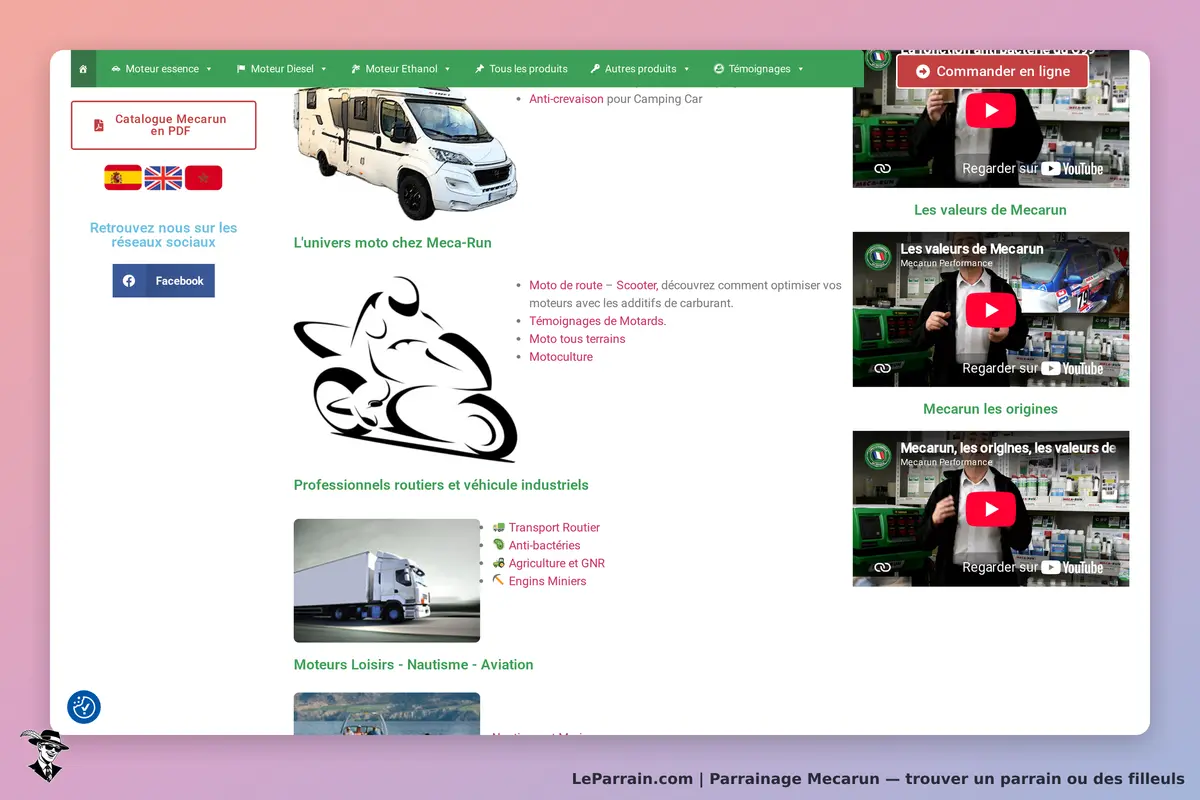Open the Moteur Diesel menu

[282, 69]
